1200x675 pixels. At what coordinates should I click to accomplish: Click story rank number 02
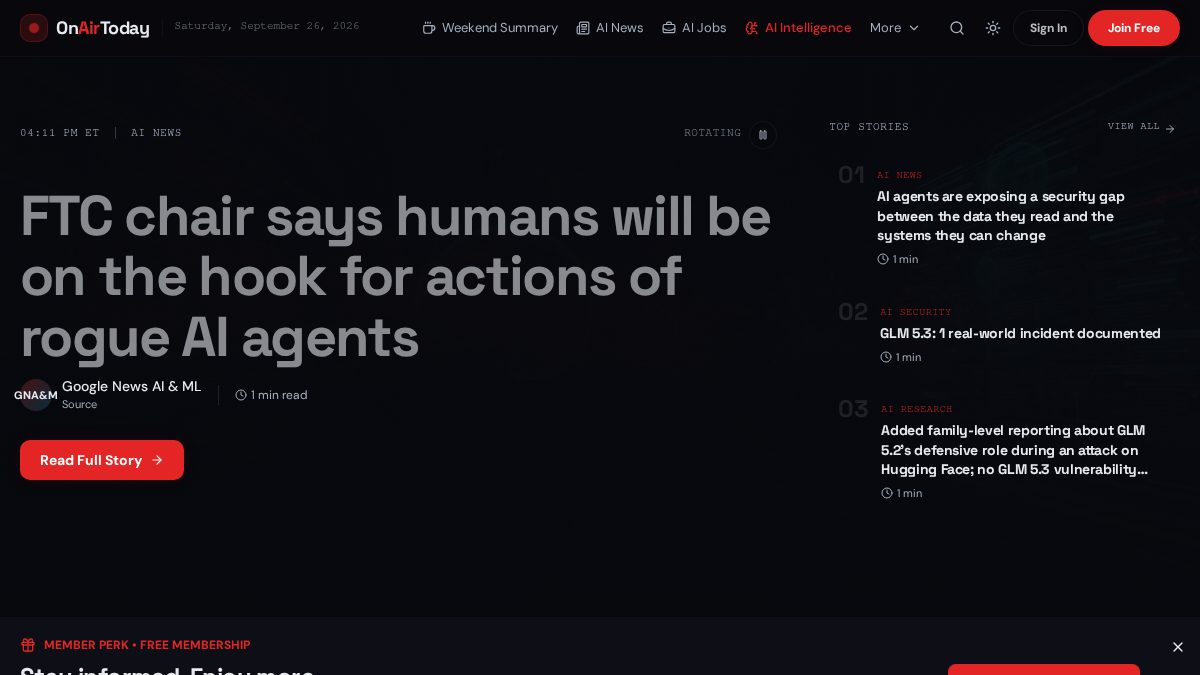point(853,312)
